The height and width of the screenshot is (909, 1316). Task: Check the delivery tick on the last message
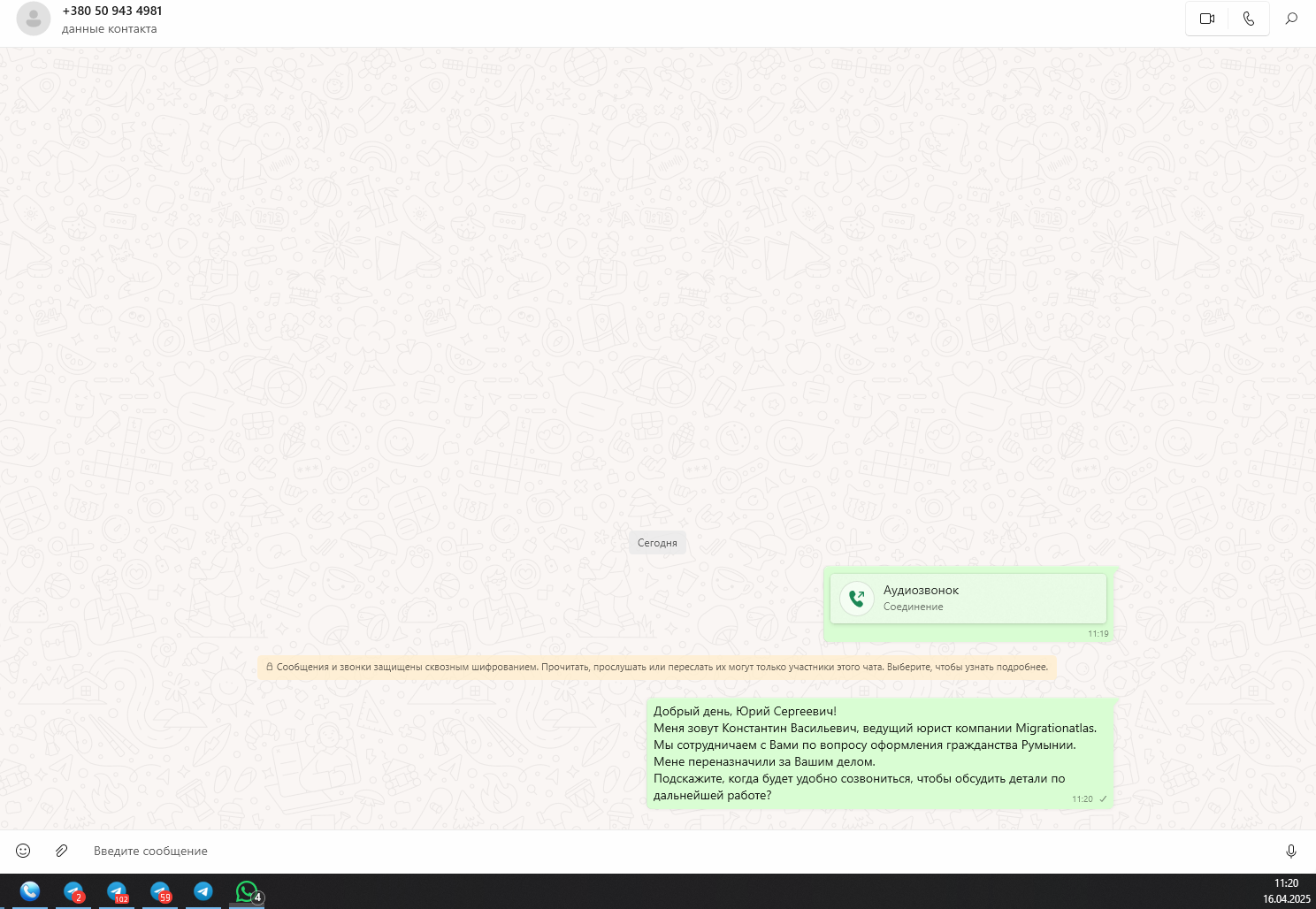coord(1103,799)
